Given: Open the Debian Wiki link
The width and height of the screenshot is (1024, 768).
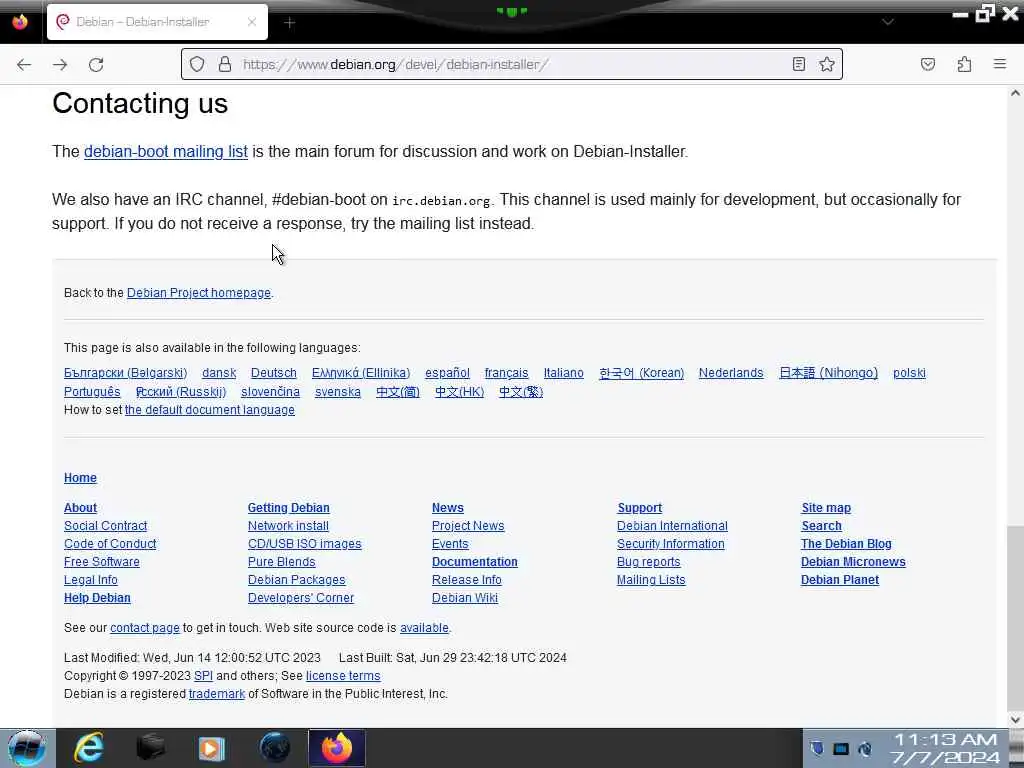Looking at the screenshot, I should [465, 598].
